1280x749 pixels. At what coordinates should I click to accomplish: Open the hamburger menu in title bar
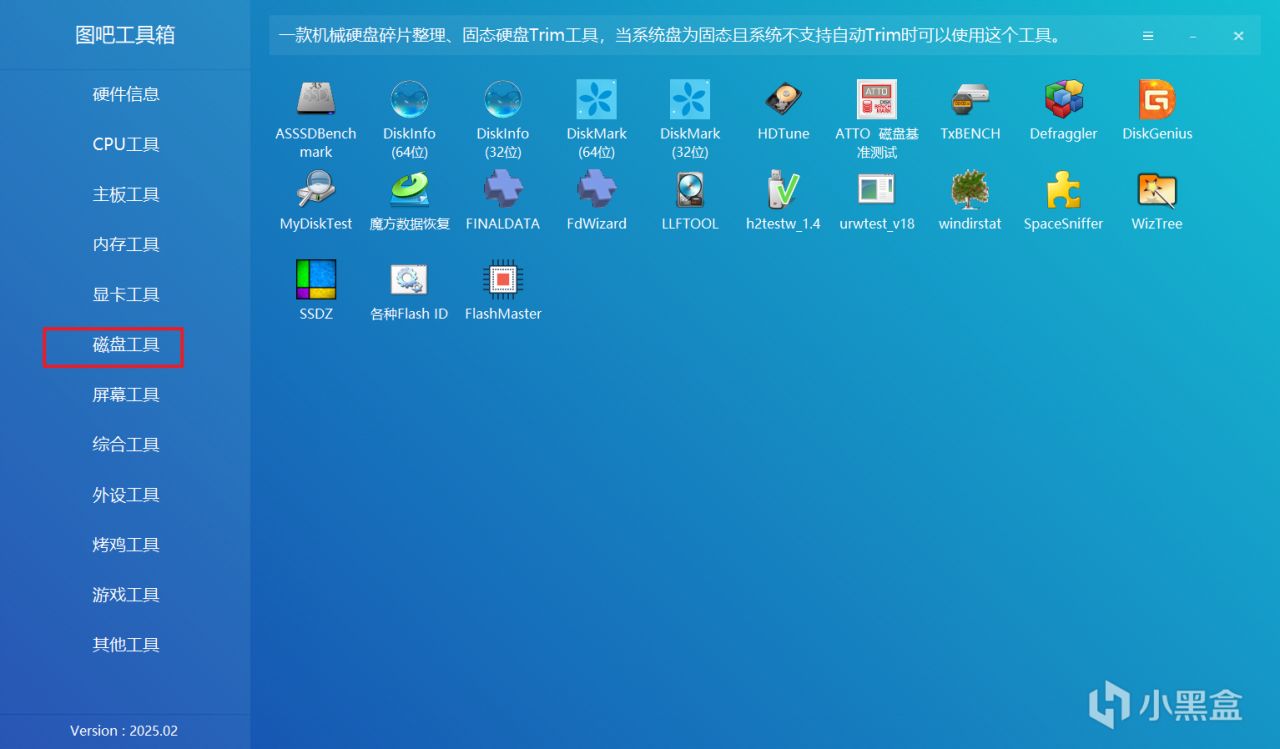[1148, 36]
